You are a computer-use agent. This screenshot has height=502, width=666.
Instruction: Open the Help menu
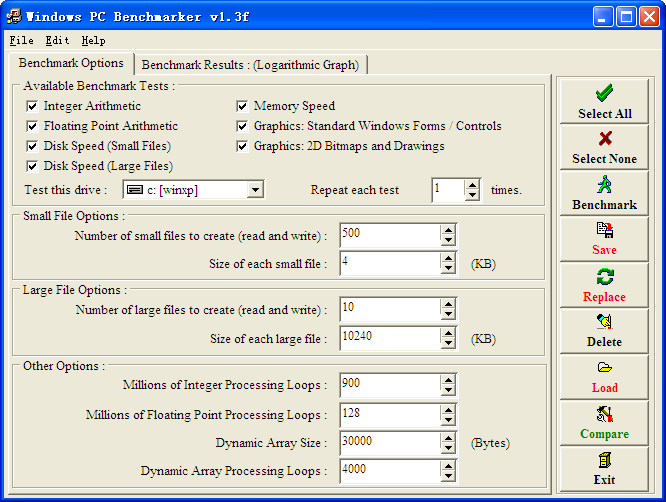coord(93,41)
